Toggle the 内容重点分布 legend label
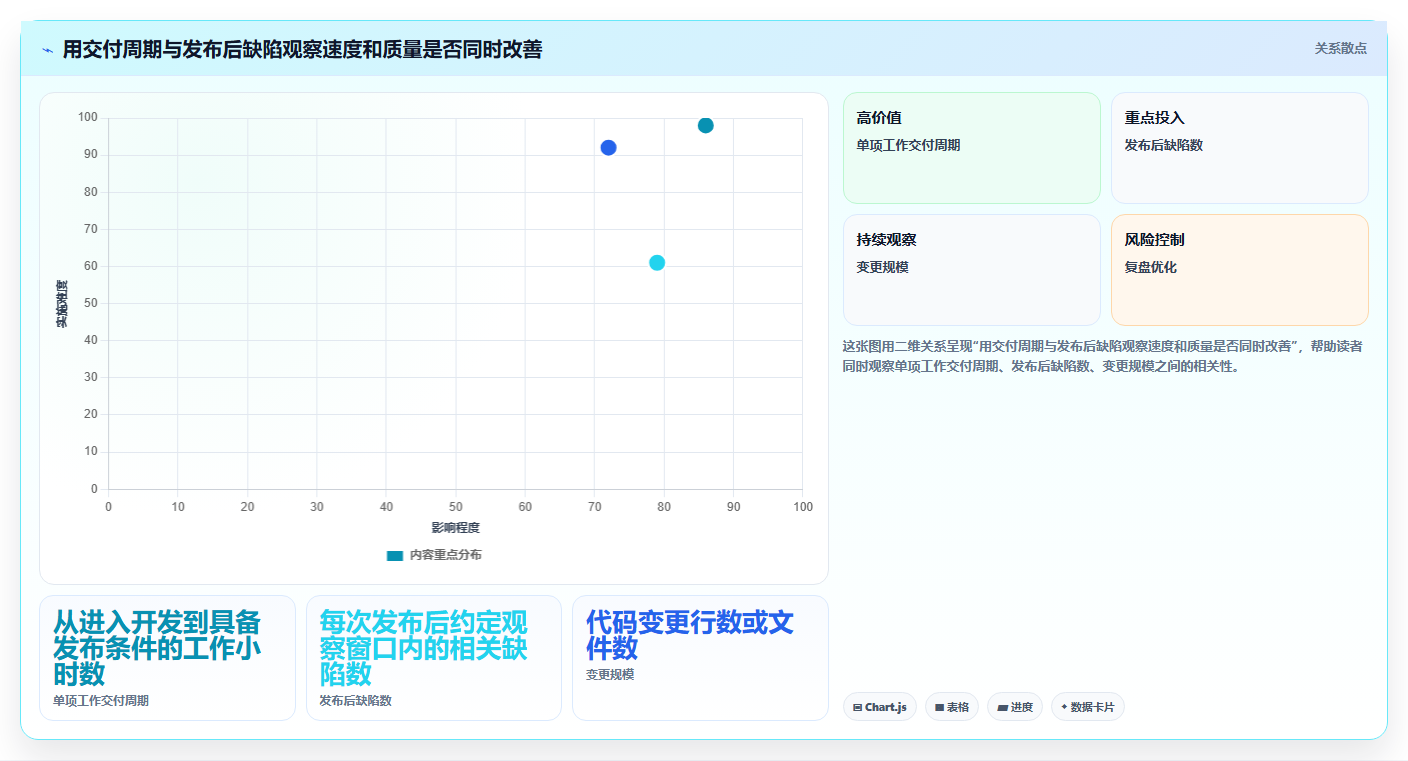The width and height of the screenshot is (1408, 761). pos(446,555)
